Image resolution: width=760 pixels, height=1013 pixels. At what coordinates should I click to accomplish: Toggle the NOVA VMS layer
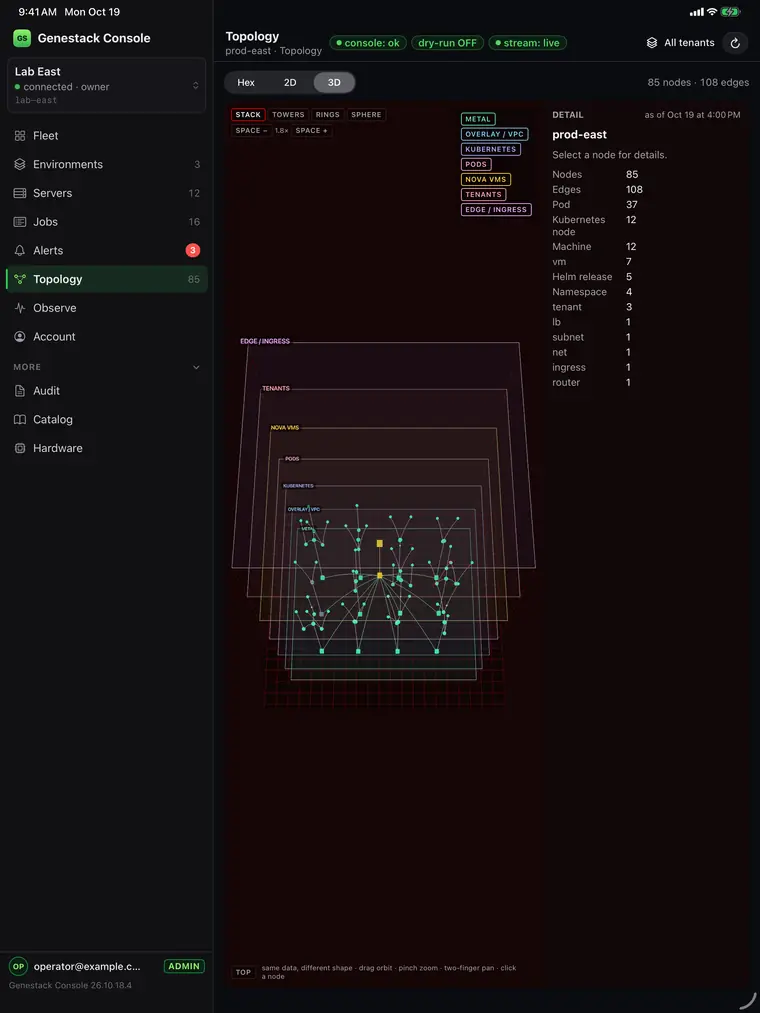pyautogui.click(x=486, y=180)
